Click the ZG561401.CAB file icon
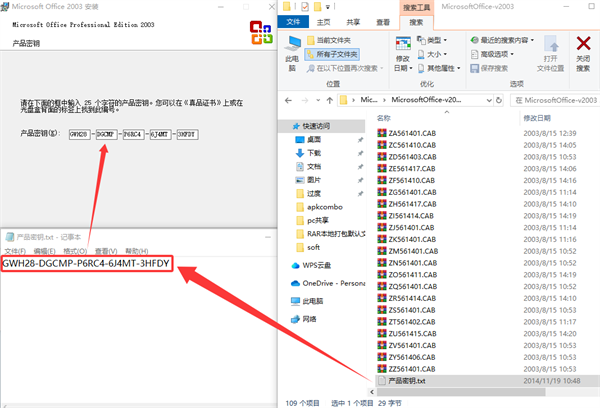This screenshot has height=408, width=600. click(x=382, y=192)
